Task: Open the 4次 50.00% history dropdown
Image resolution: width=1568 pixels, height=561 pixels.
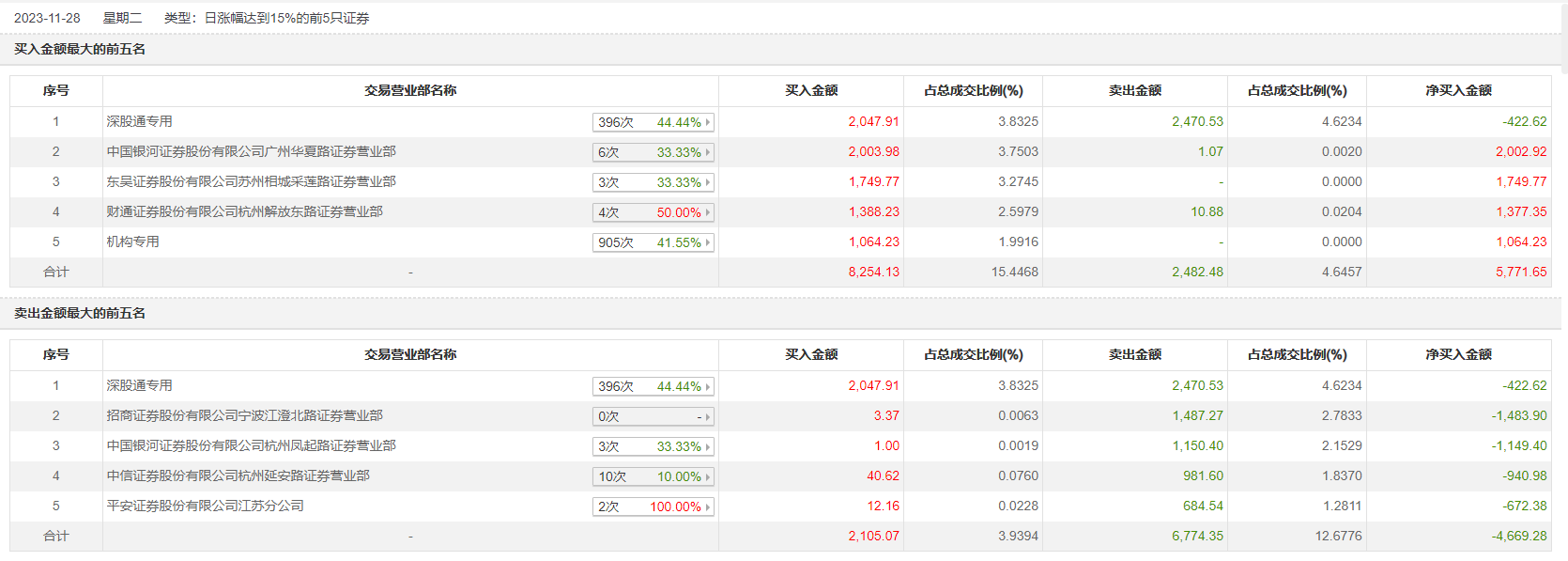Action: [x=653, y=212]
